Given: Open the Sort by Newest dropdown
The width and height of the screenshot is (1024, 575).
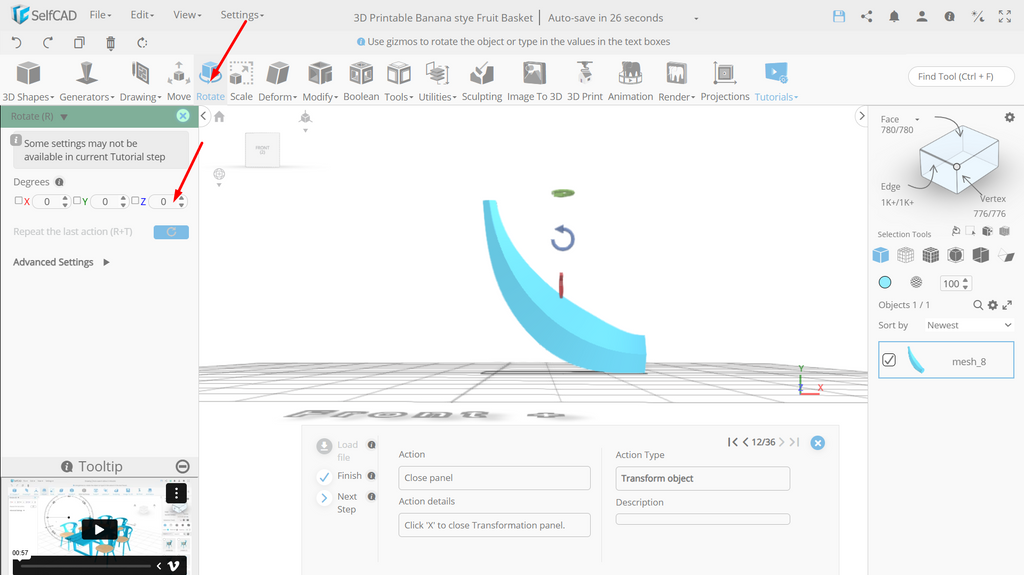Looking at the screenshot, I should (x=968, y=325).
